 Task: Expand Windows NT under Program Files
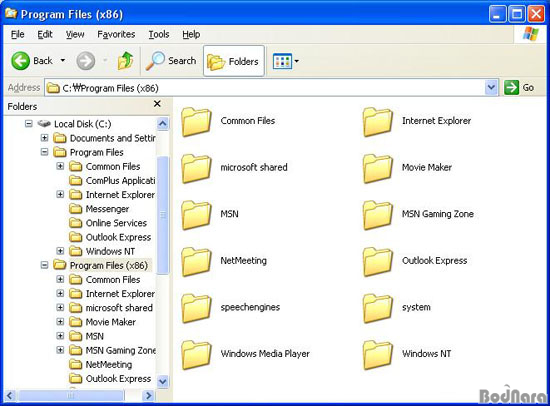point(60,251)
